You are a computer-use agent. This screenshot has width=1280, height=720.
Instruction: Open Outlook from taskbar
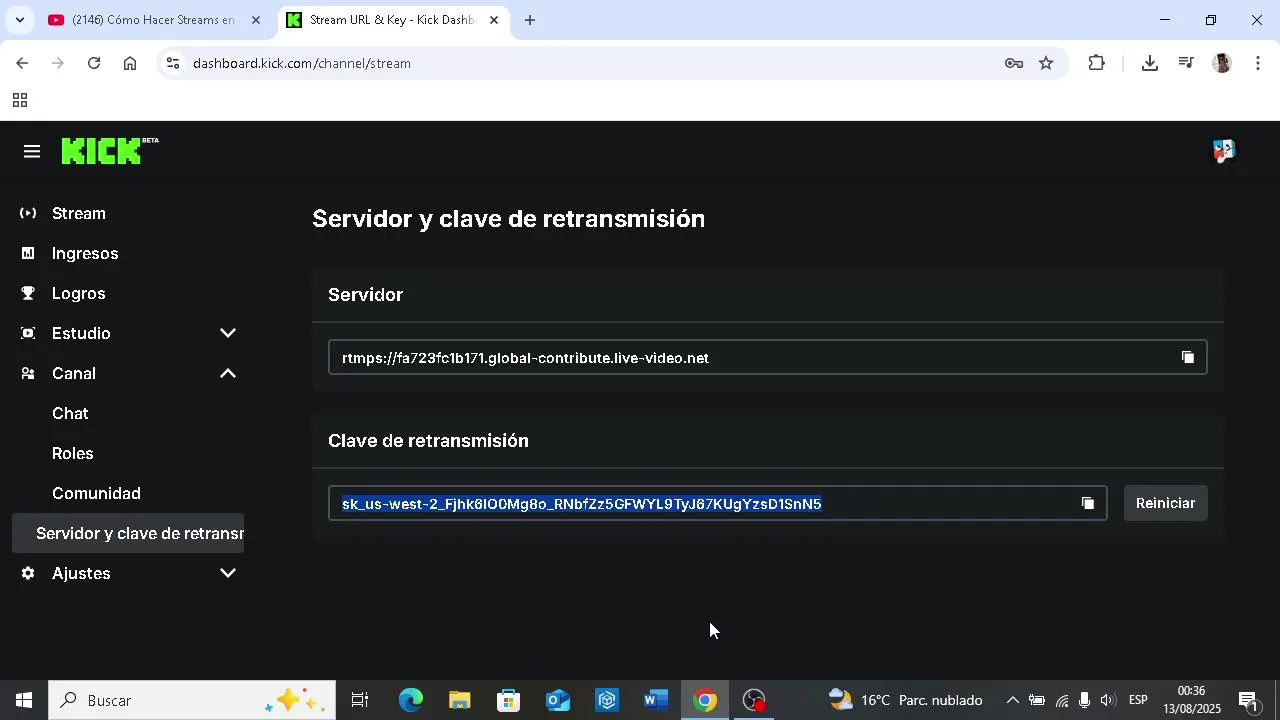click(x=558, y=700)
